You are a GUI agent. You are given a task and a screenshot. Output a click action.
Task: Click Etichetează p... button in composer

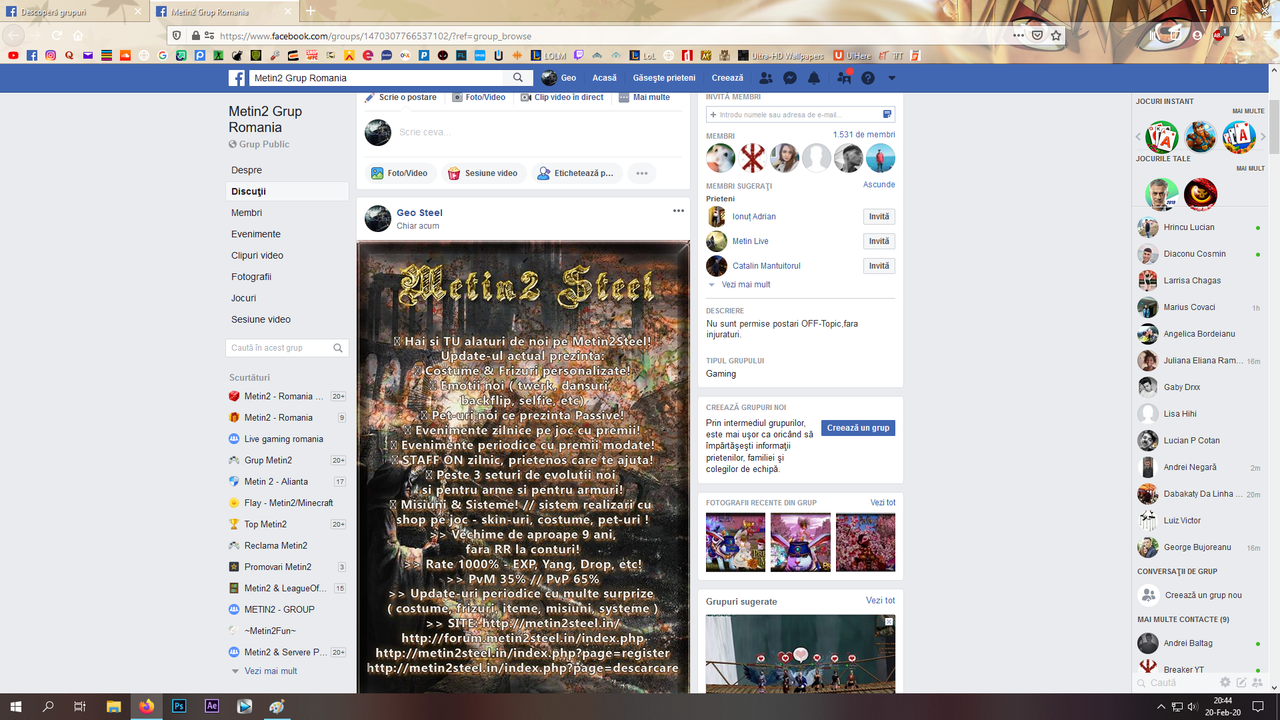[x=576, y=173]
